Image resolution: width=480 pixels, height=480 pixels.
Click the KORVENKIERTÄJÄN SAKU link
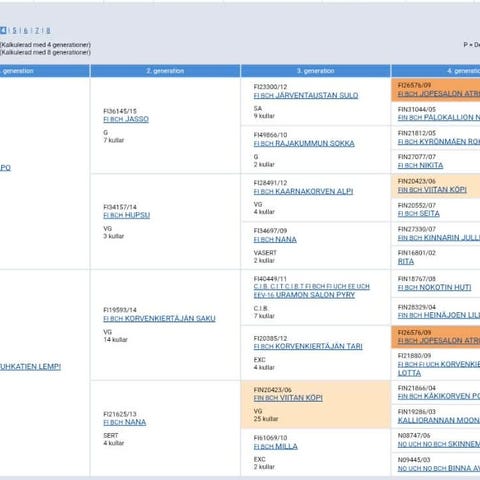pyautogui.click(x=159, y=318)
